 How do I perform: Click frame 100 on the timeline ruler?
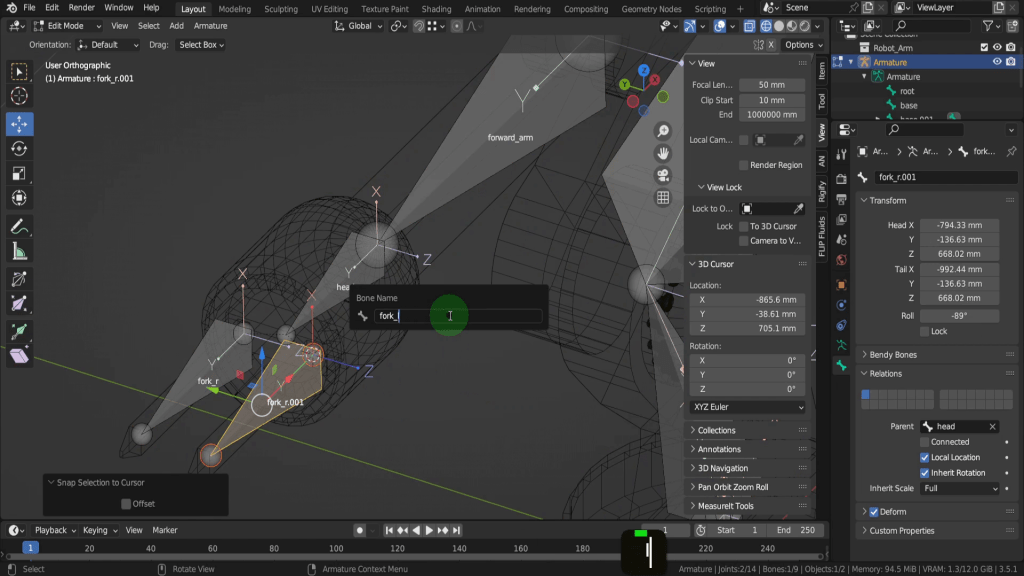click(x=336, y=548)
